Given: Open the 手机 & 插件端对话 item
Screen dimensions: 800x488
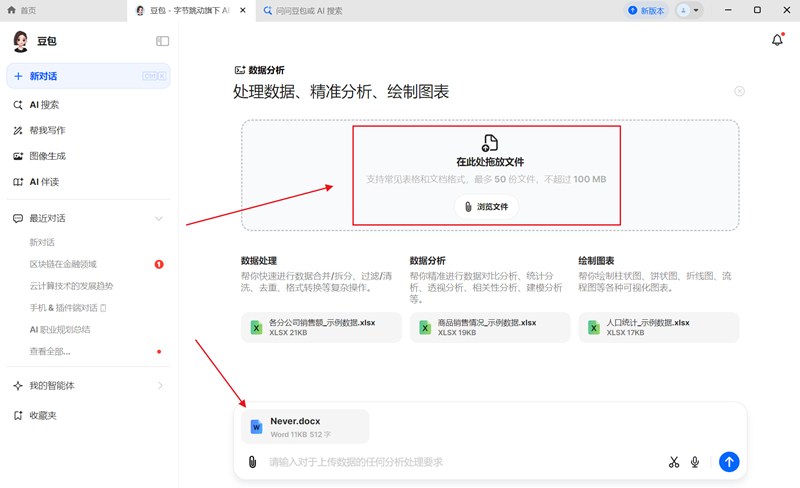Looking at the screenshot, I should [67, 308].
